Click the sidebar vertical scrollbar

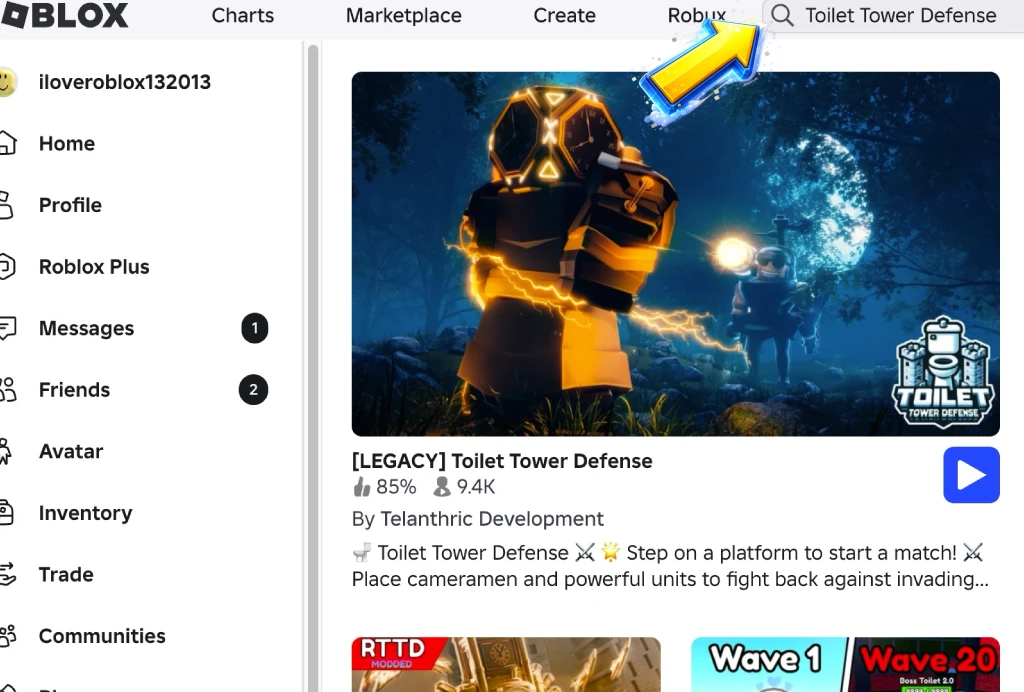click(x=313, y=368)
